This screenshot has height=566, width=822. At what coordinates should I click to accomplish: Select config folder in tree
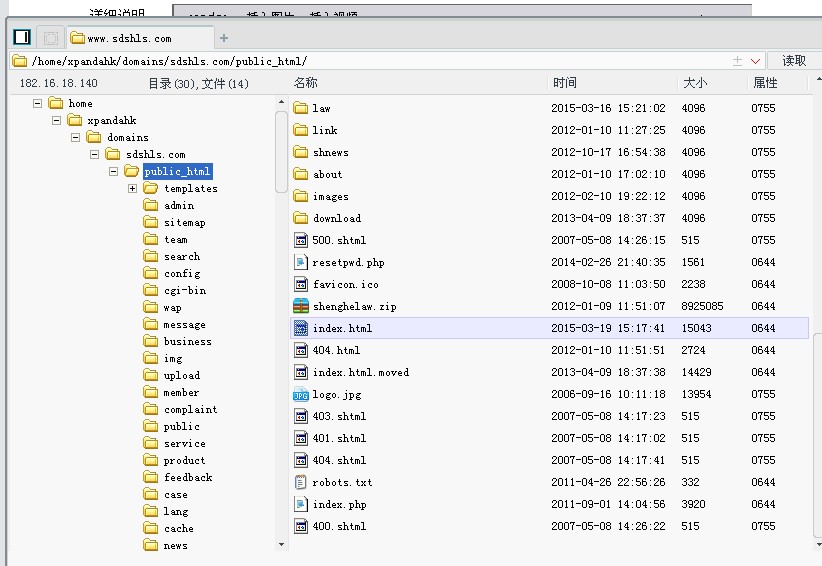[182, 274]
